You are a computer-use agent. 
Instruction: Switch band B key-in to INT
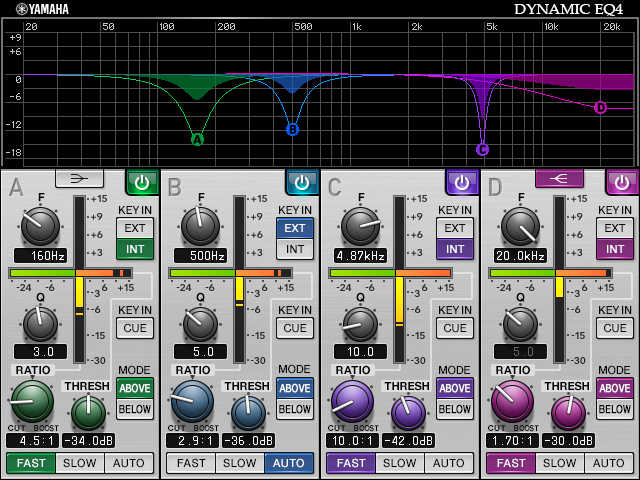pos(295,249)
